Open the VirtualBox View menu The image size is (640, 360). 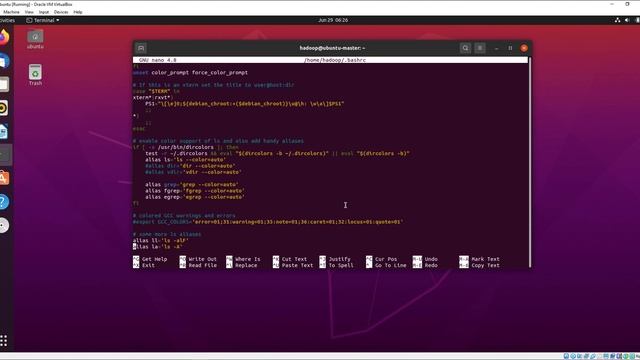(29, 12)
